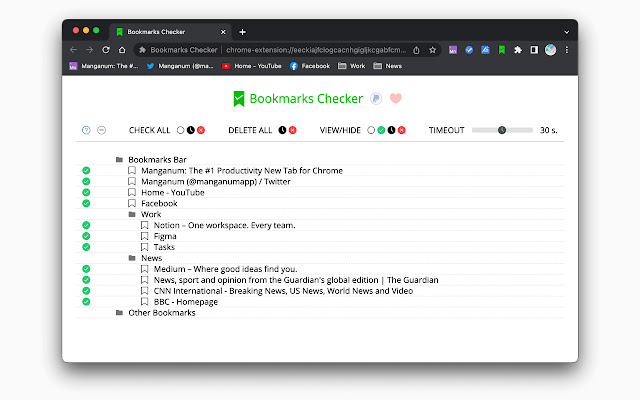Open the Figma bookmark entry

pyautogui.click(x=165, y=236)
